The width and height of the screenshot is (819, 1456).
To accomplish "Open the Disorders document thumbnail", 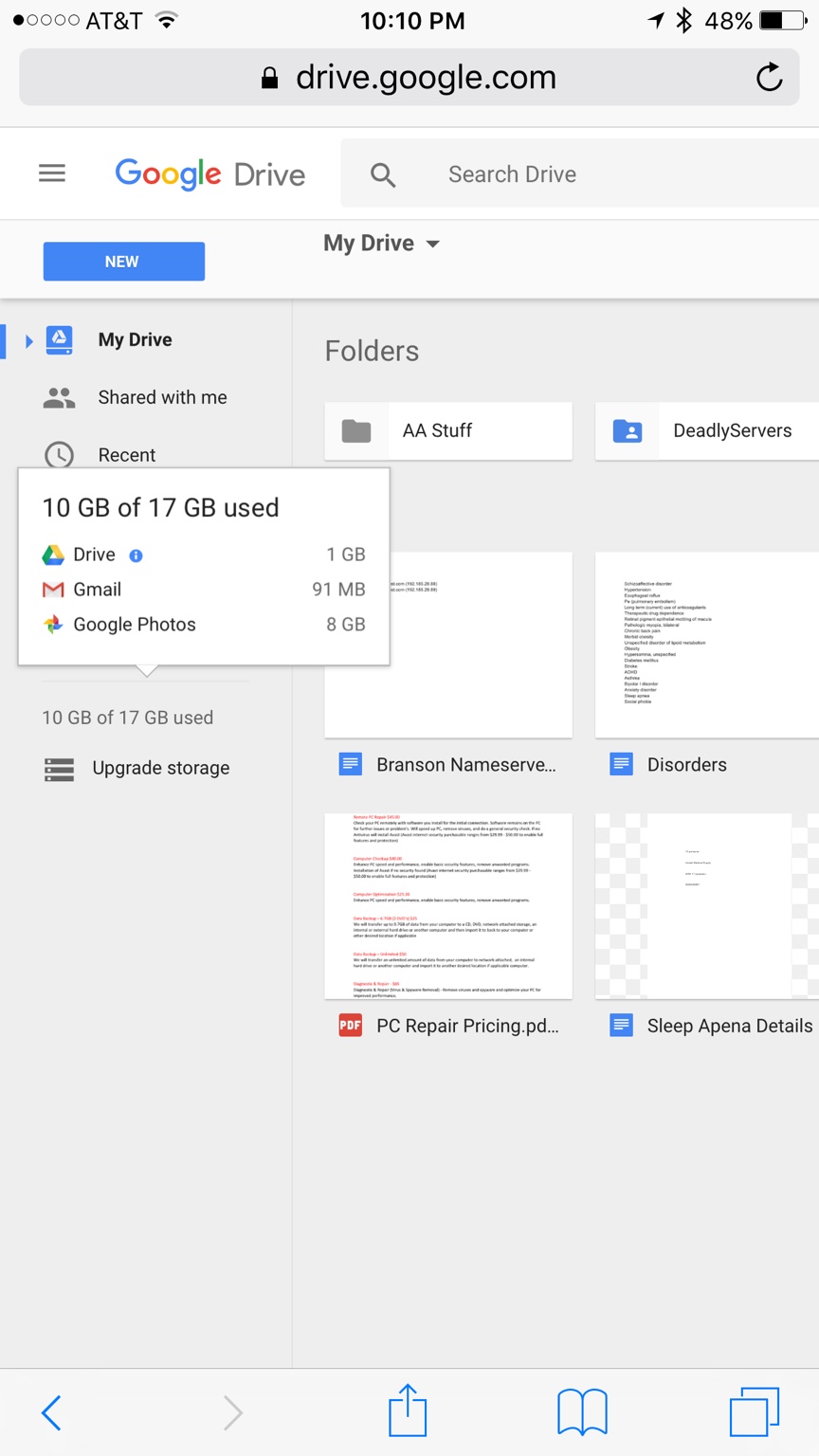I will coord(707,645).
